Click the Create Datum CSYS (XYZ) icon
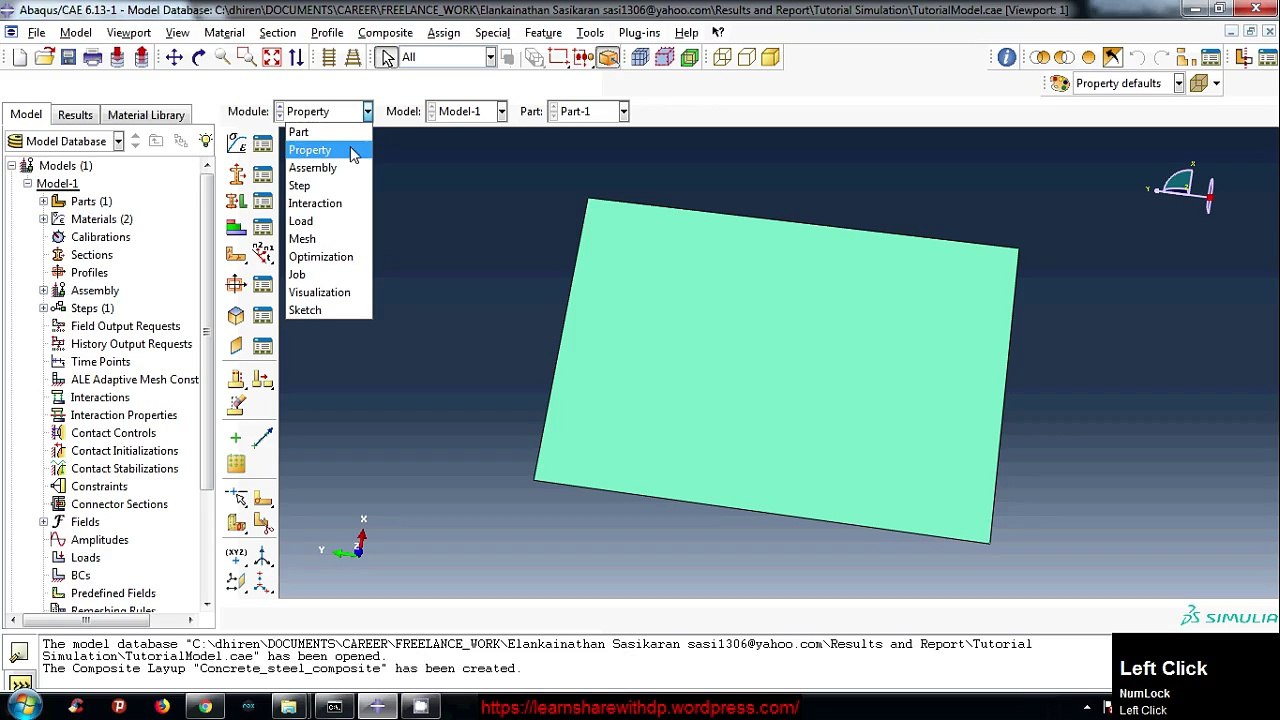This screenshot has width=1280, height=720. point(236,556)
